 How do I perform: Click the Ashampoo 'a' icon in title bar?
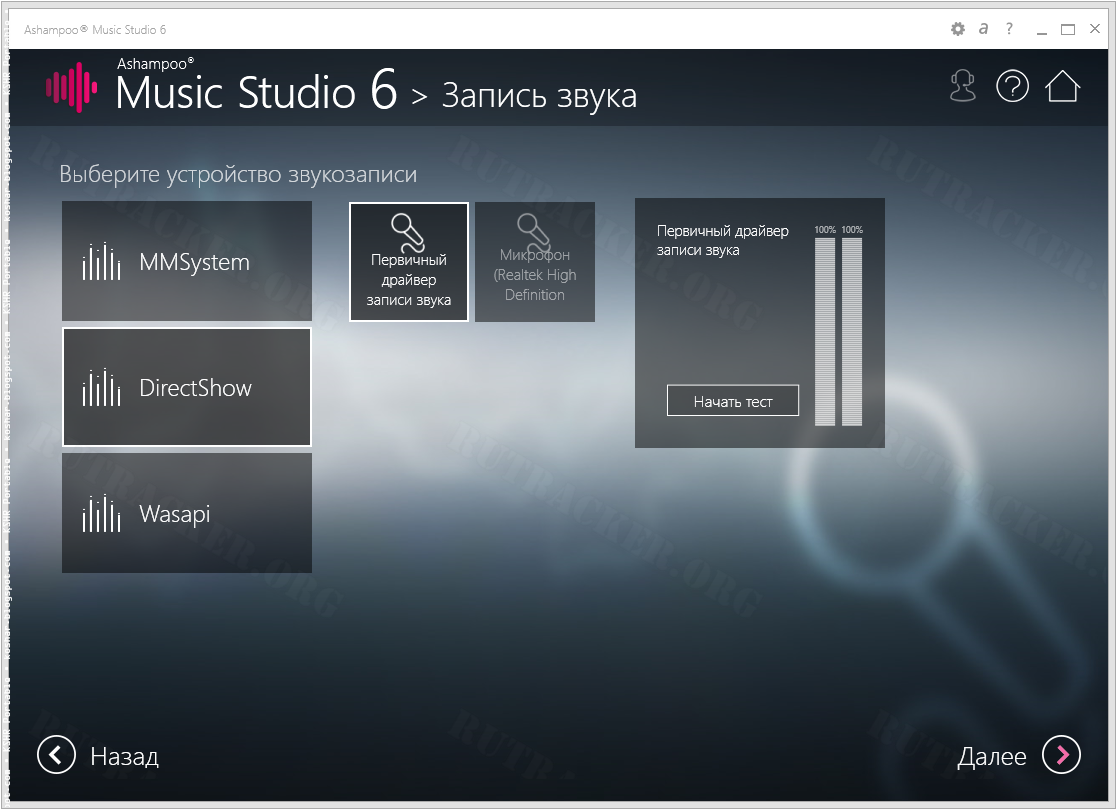click(x=984, y=30)
